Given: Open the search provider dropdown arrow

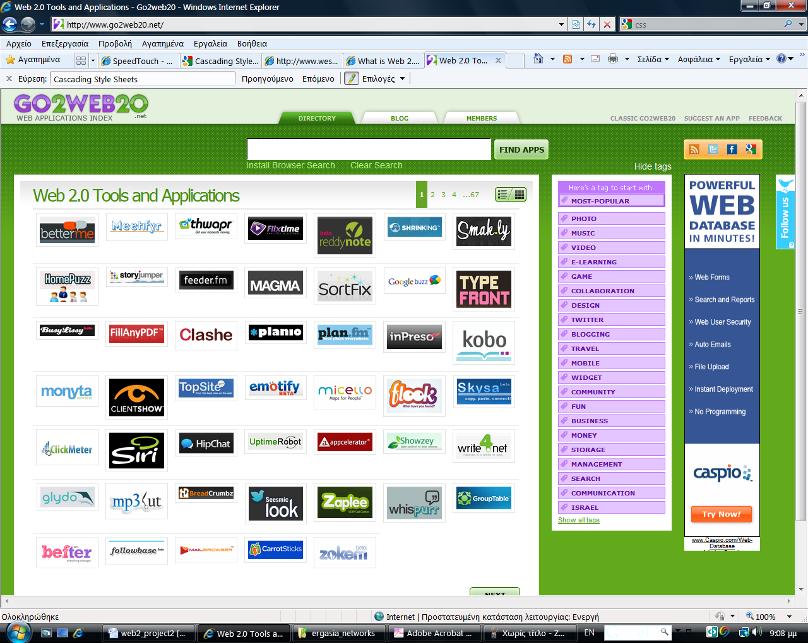Looking at the screenshot, I should (801, 24).
